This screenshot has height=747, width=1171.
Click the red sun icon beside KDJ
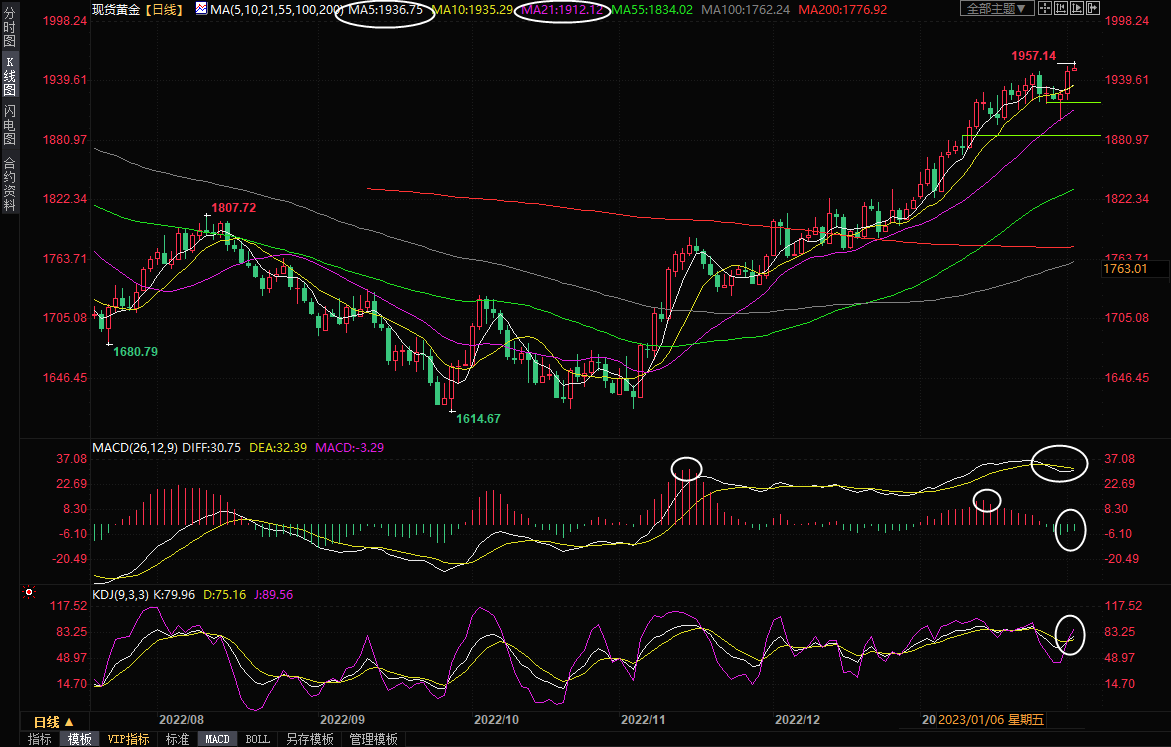(29, 594)
